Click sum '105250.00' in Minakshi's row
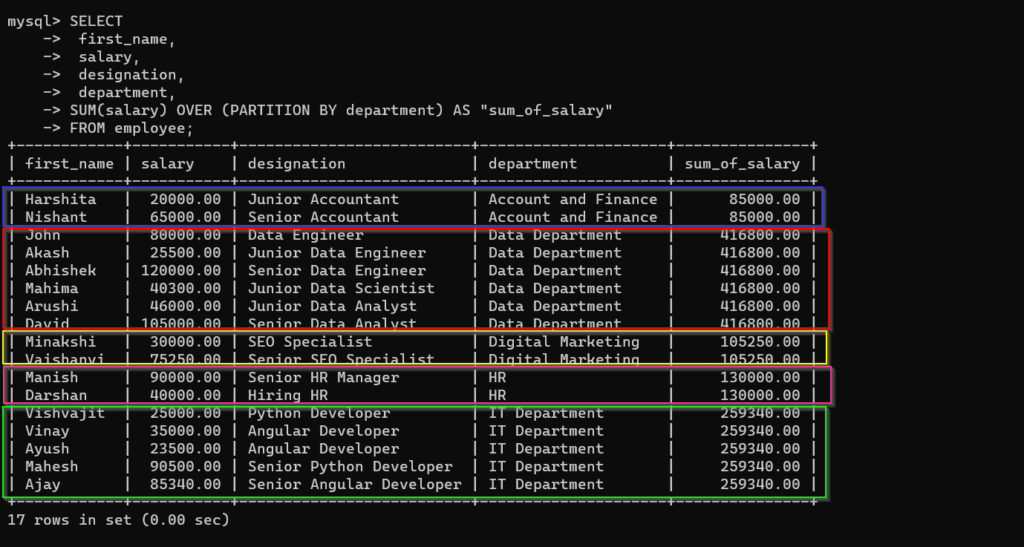This screenshot has height=547, width=1024. (760, 341)
